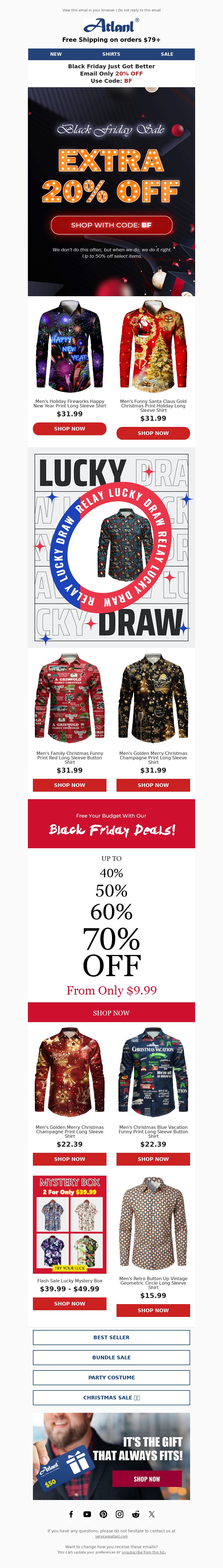The width and height of the screenshot is (223, 1568).
Task: Open the Pinterest social icon
Action: tap(104, 1514)
